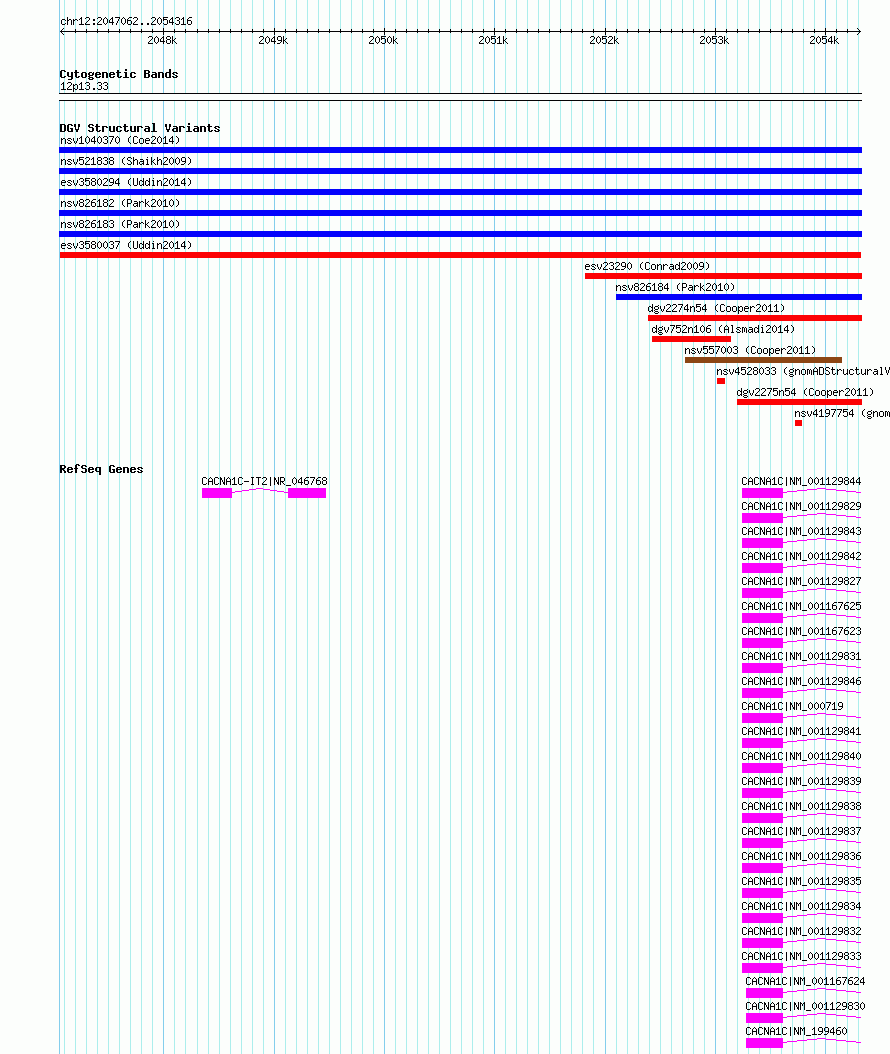Click CACNA1C|NM_001129832 transcript label
Screen dimensions: 890x1054
801,931
